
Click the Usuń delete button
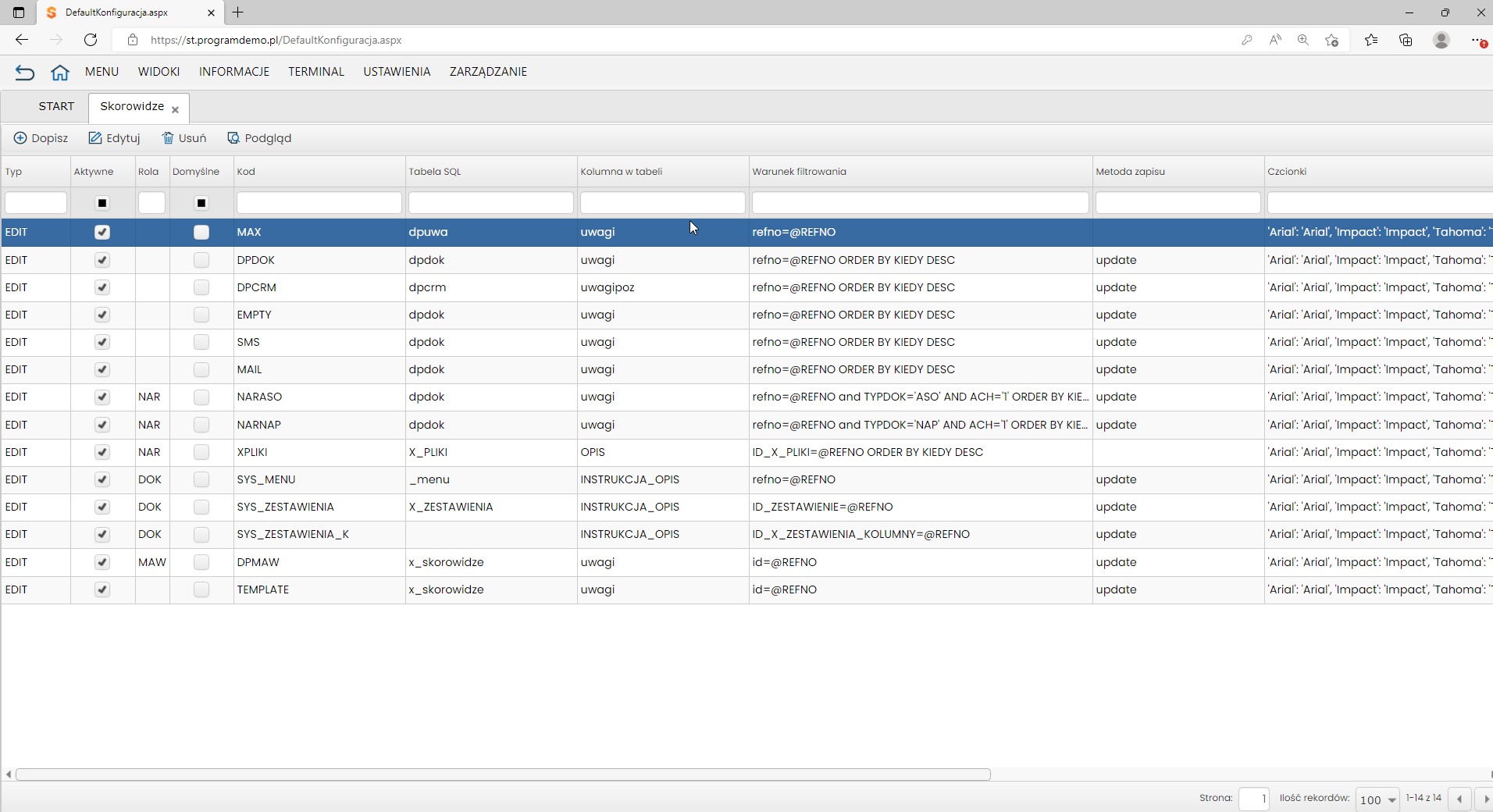tap(184, 138)
